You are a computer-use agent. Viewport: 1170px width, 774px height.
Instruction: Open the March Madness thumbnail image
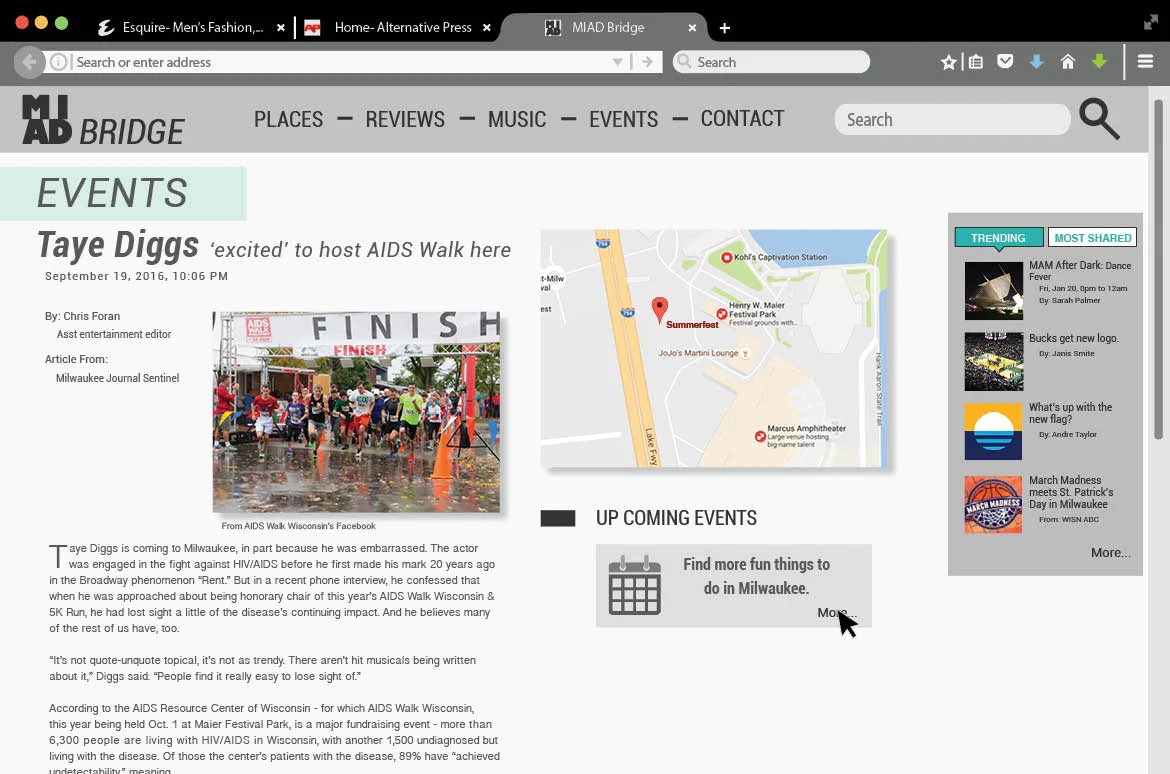(x=993, y=505)
